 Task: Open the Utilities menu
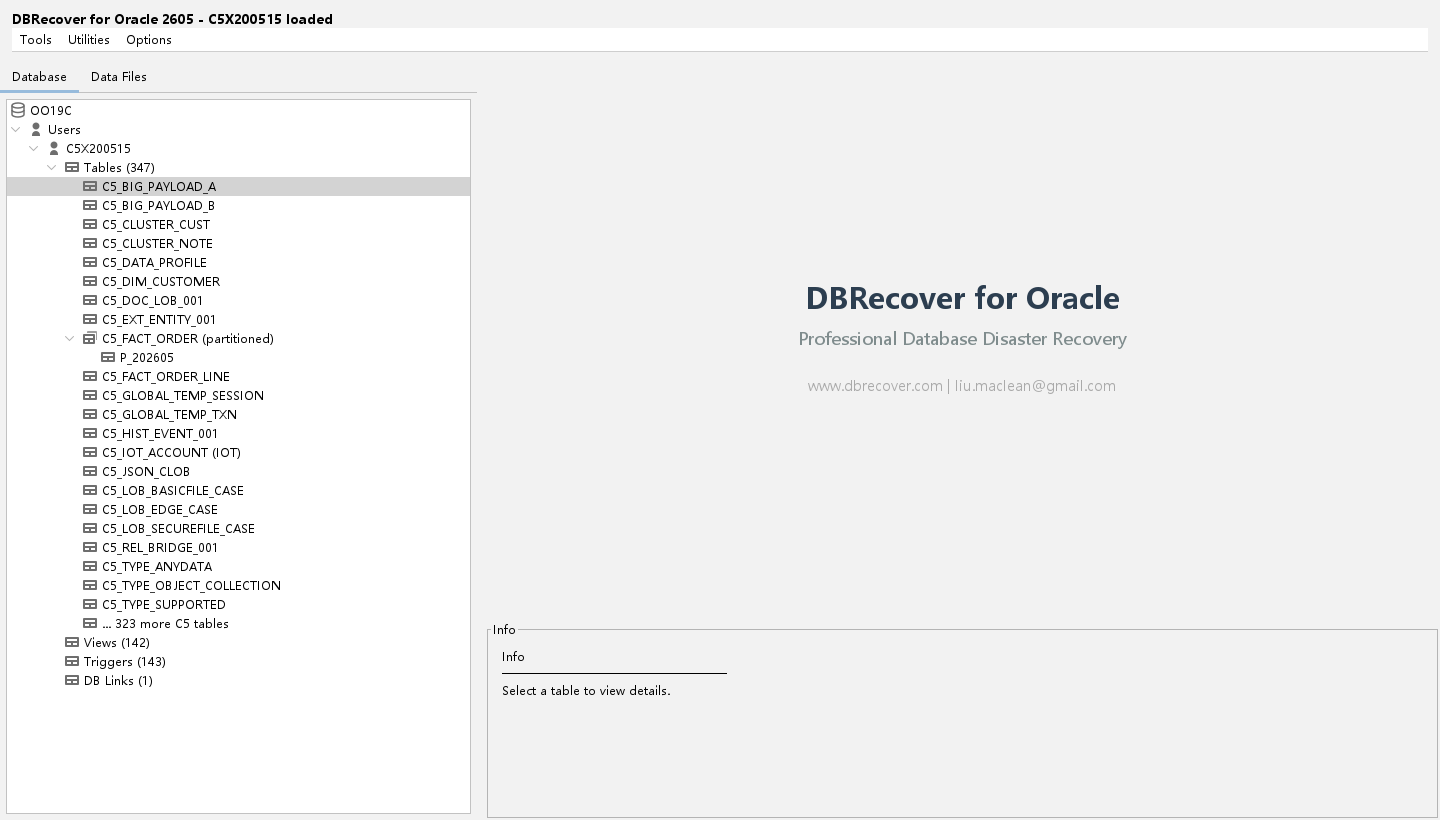click(x=89, y=40)
